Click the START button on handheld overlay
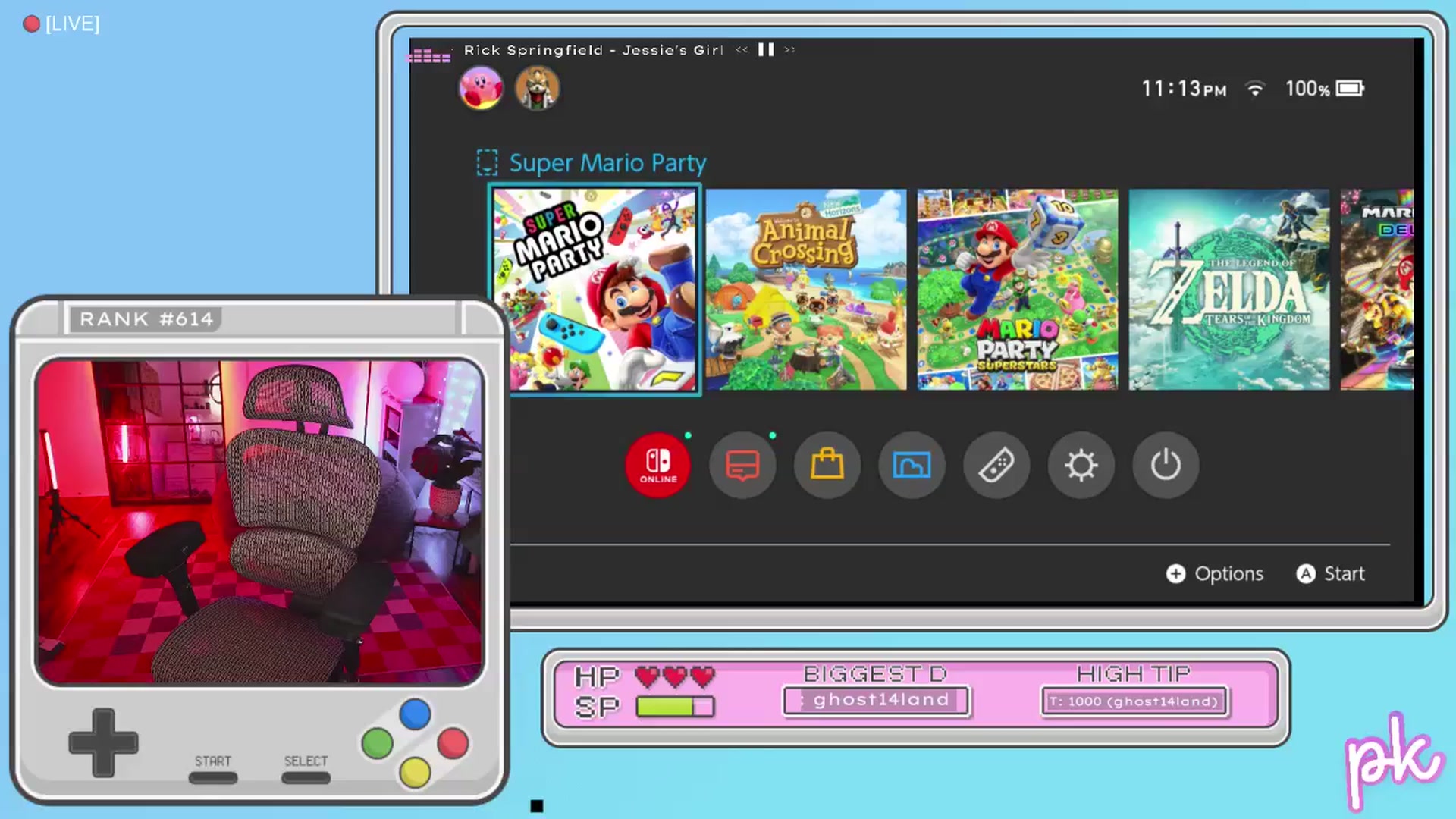Viewport: 1456px width, 819px height. [x=213, y=777]
